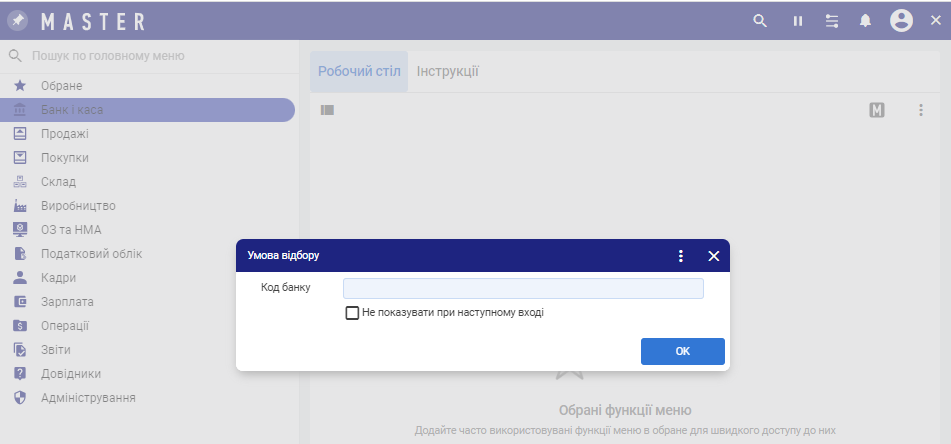Select Адміністрування in the sidebar

[88, 398]
